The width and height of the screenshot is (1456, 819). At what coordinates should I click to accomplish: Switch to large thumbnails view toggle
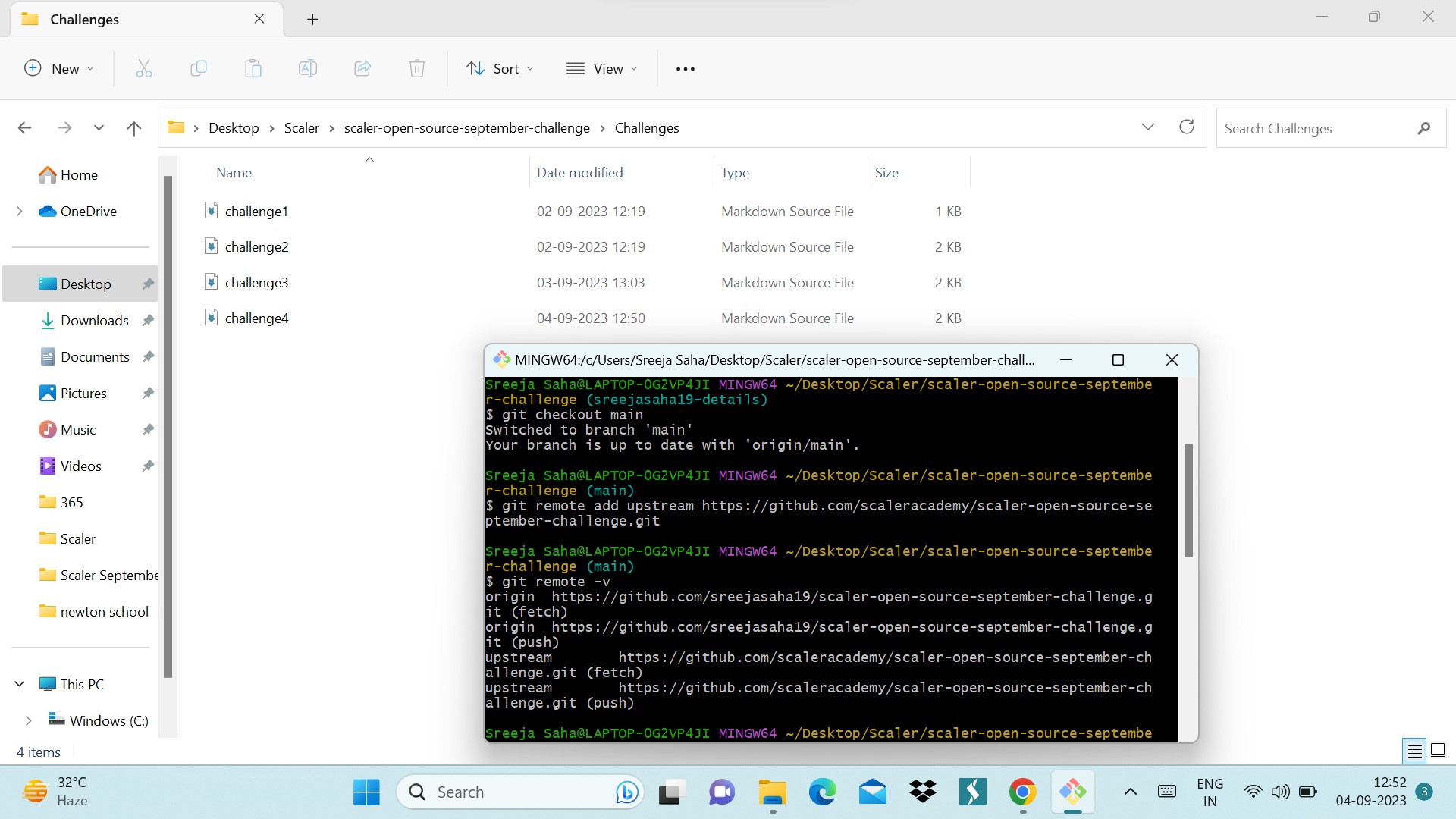1437,751
